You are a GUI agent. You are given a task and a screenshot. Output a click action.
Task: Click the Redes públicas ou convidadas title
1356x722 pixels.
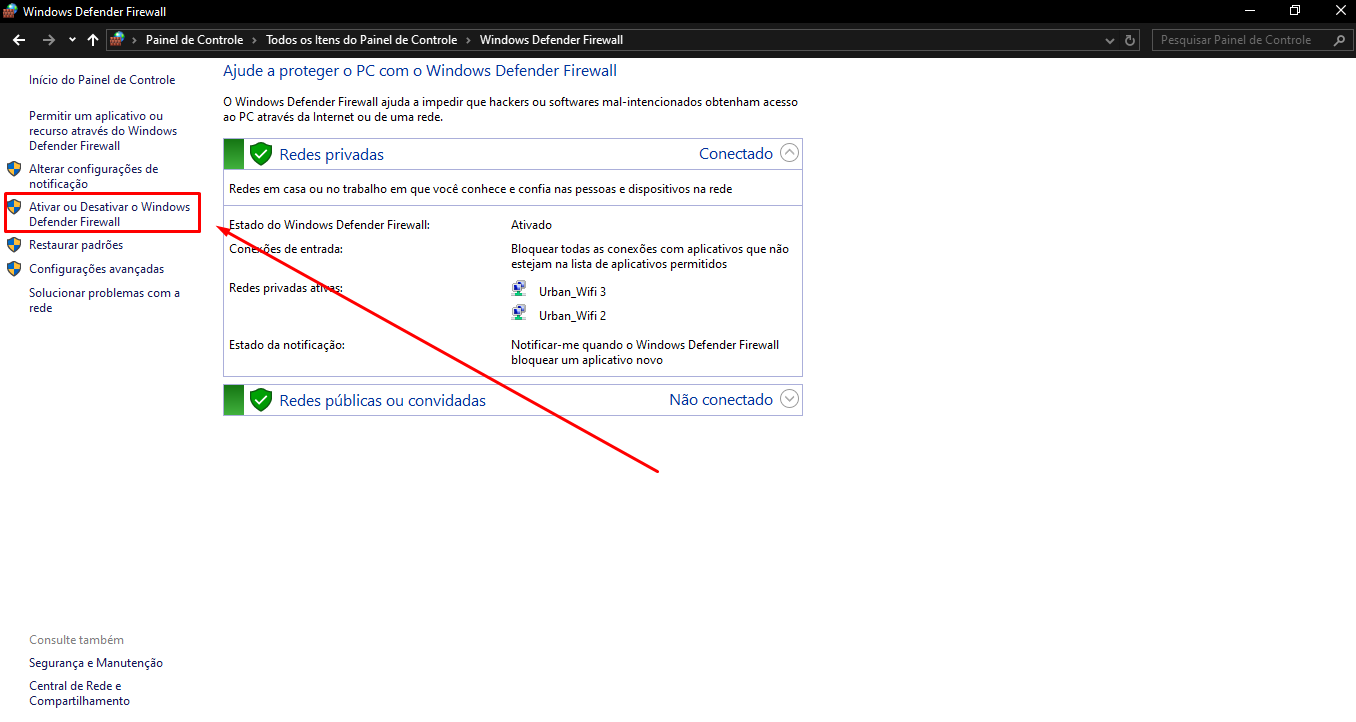pyautogui.click(x=382, y=400)
